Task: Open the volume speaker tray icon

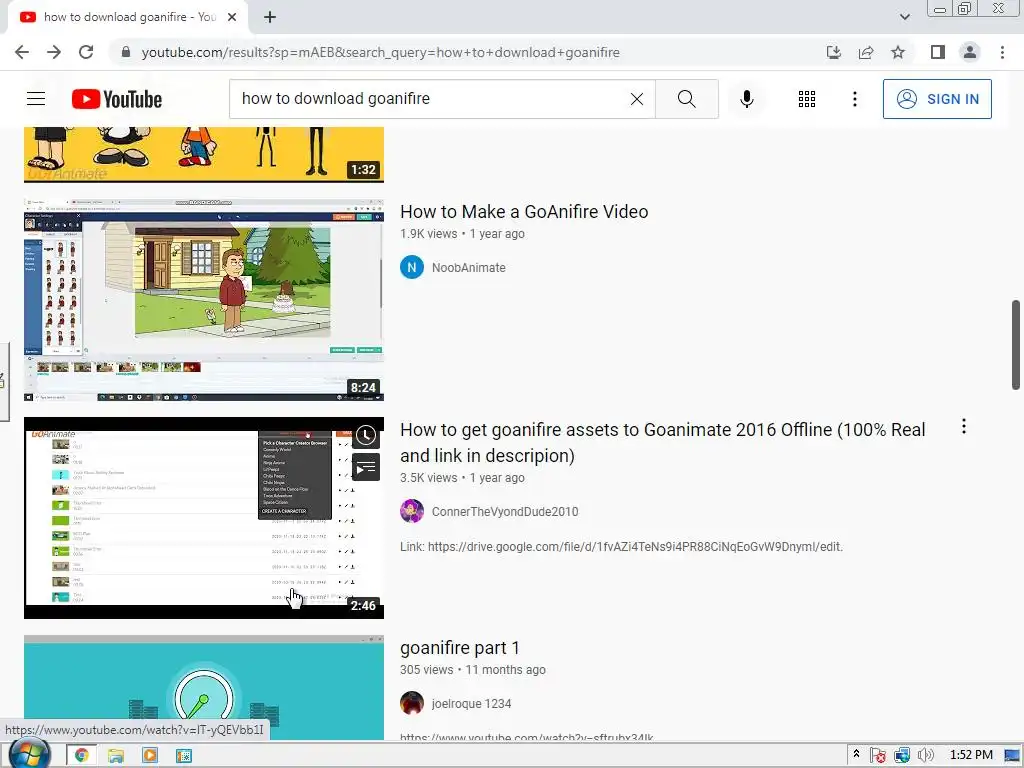Action: 925,756
